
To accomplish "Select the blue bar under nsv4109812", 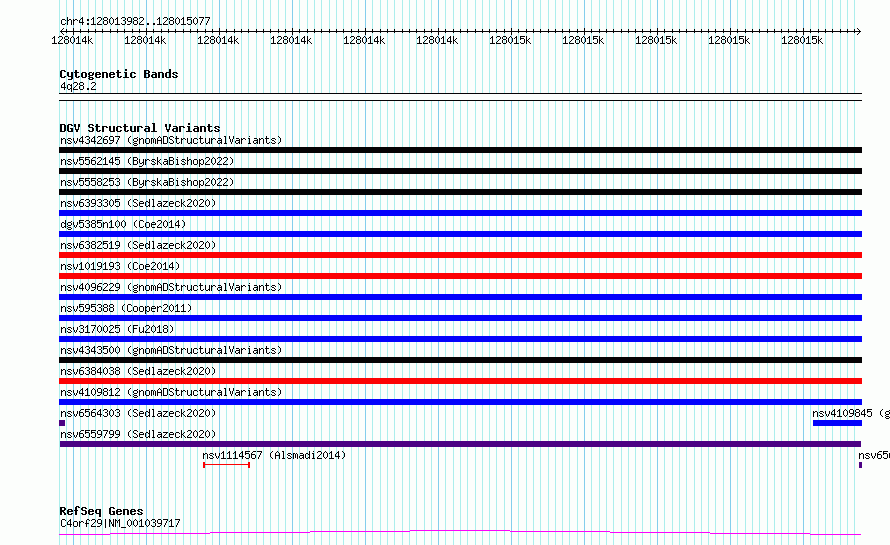I will tap(460, 402).
